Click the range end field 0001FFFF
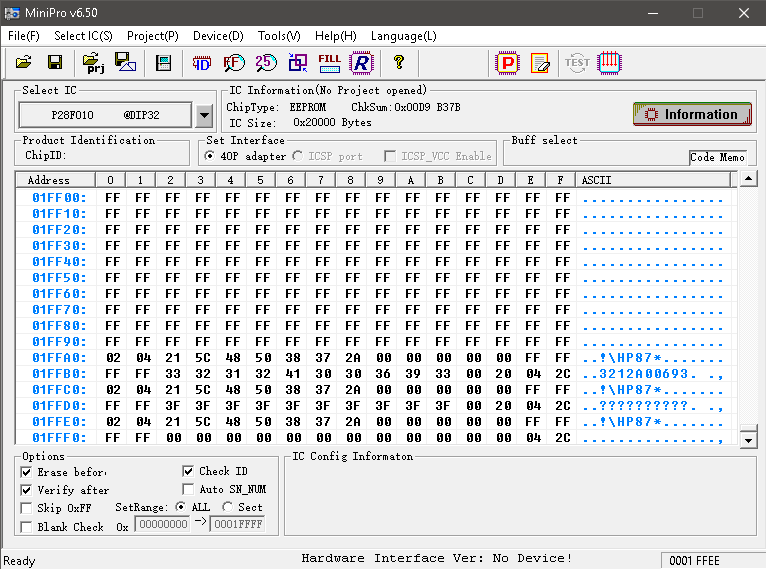766x569 pixels. pos(238,524)
